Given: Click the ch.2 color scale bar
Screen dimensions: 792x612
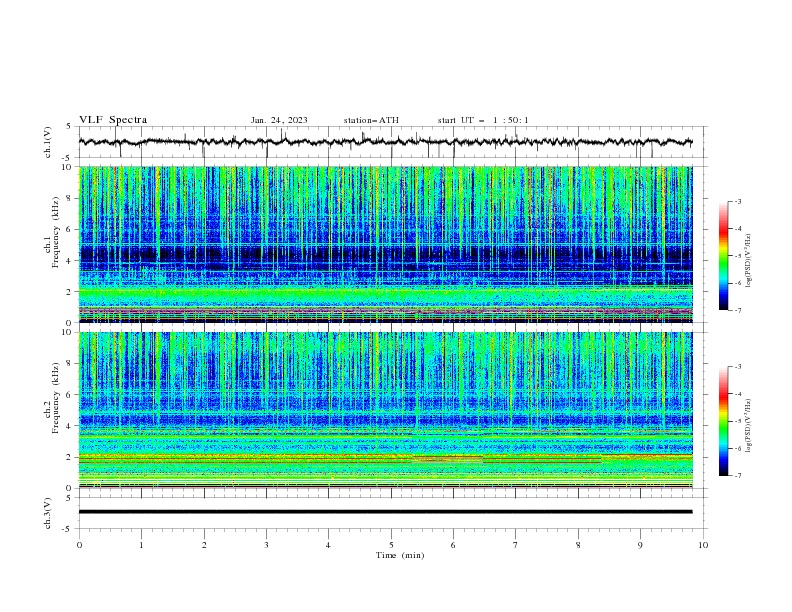Looking at the screenshot, I should click(723, 421).
